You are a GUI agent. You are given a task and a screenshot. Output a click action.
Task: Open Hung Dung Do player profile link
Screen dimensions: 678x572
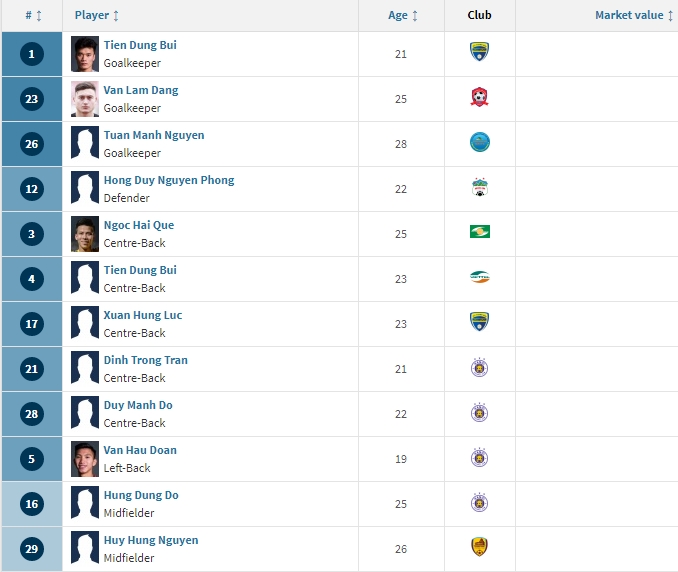[x=141, y=495]
